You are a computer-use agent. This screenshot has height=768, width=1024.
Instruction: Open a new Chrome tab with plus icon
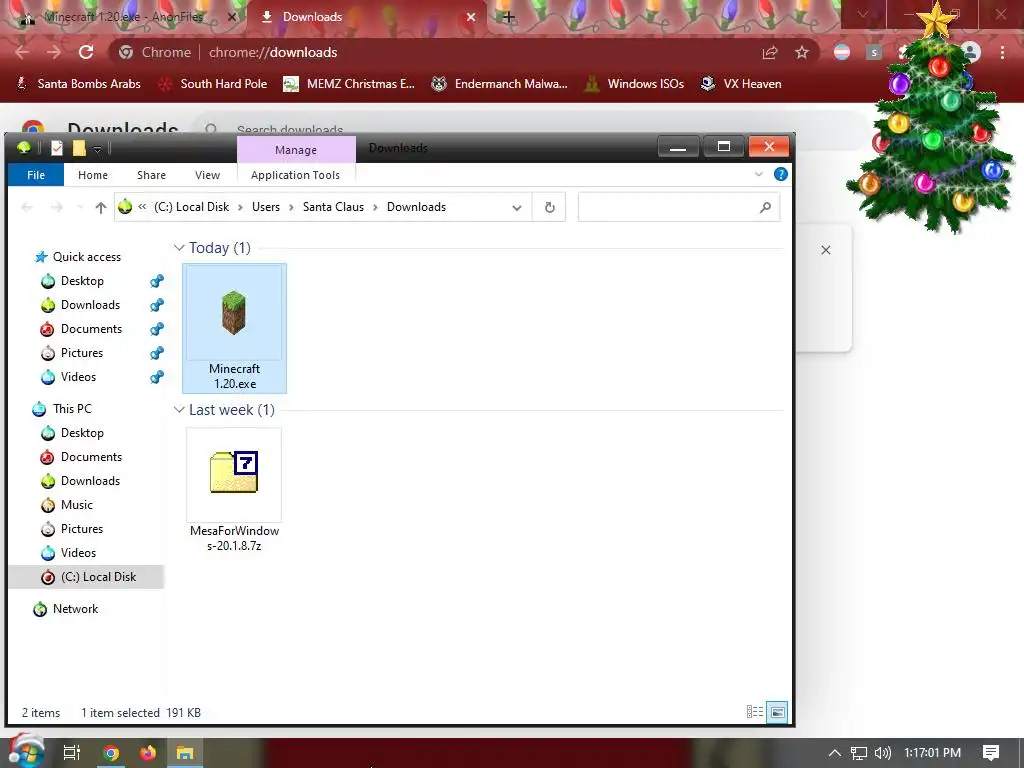(x=509, y=17)
